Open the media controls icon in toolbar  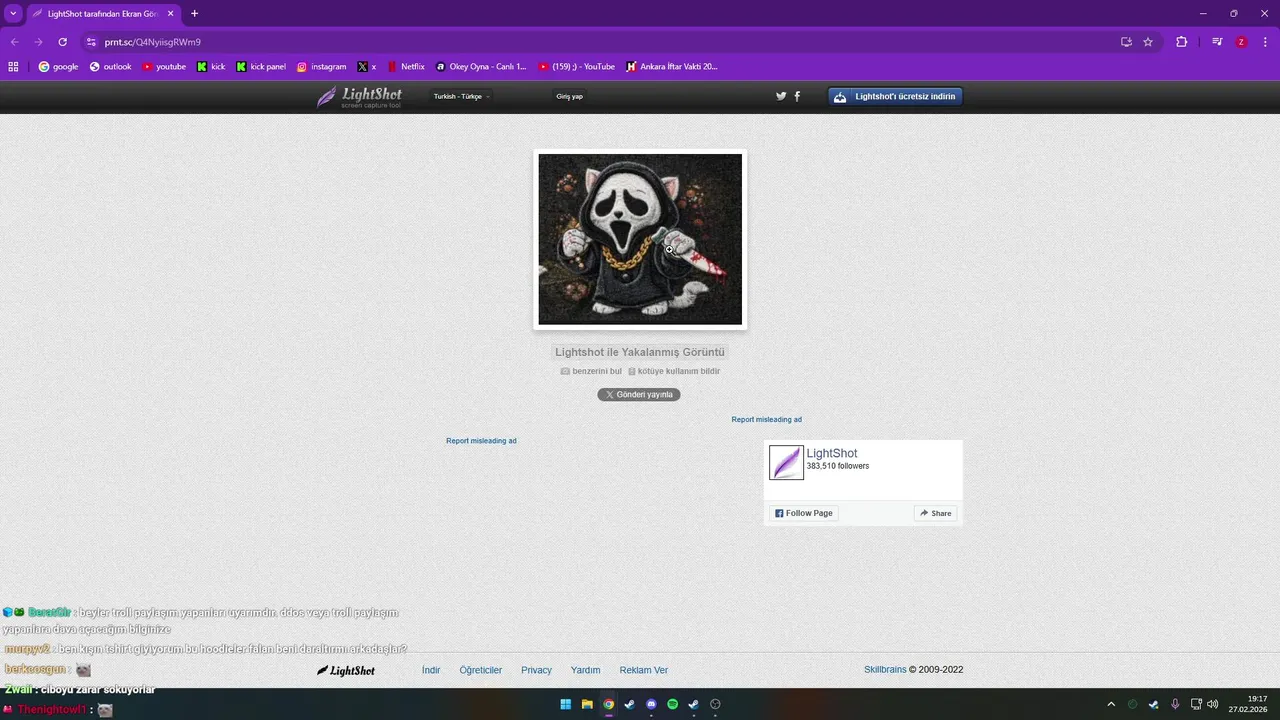[1217, 42]
